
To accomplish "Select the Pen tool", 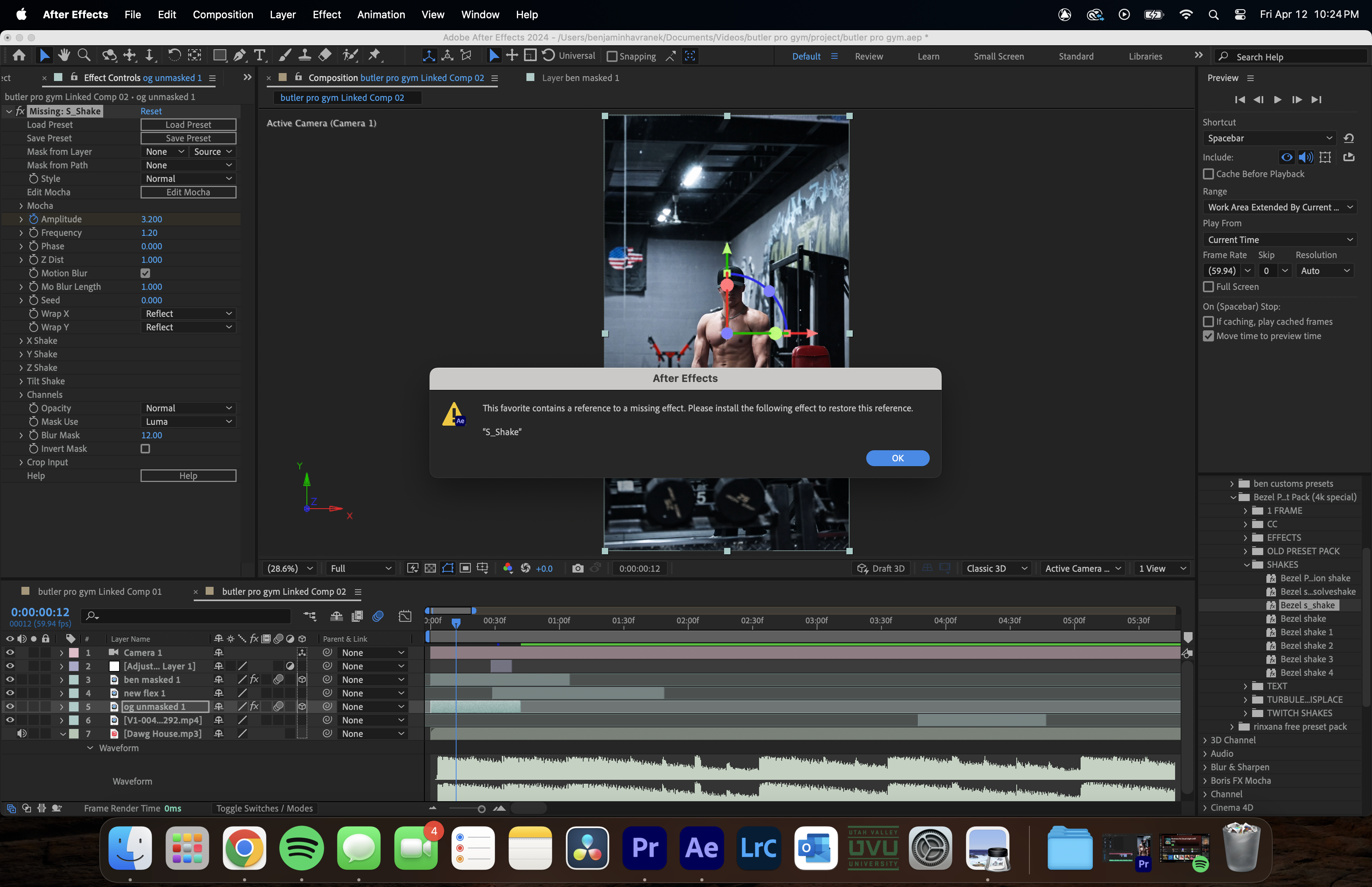I will 239,55.
